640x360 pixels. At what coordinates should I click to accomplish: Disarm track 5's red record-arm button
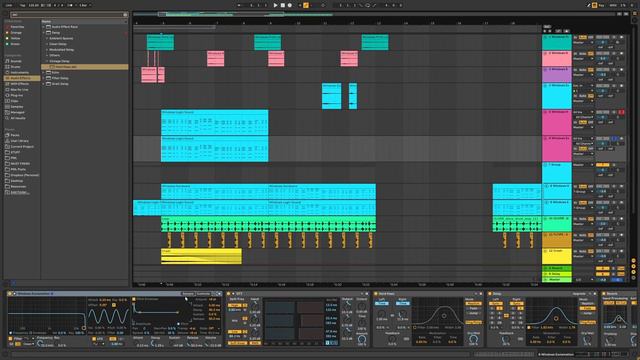[x=622, y=112]
